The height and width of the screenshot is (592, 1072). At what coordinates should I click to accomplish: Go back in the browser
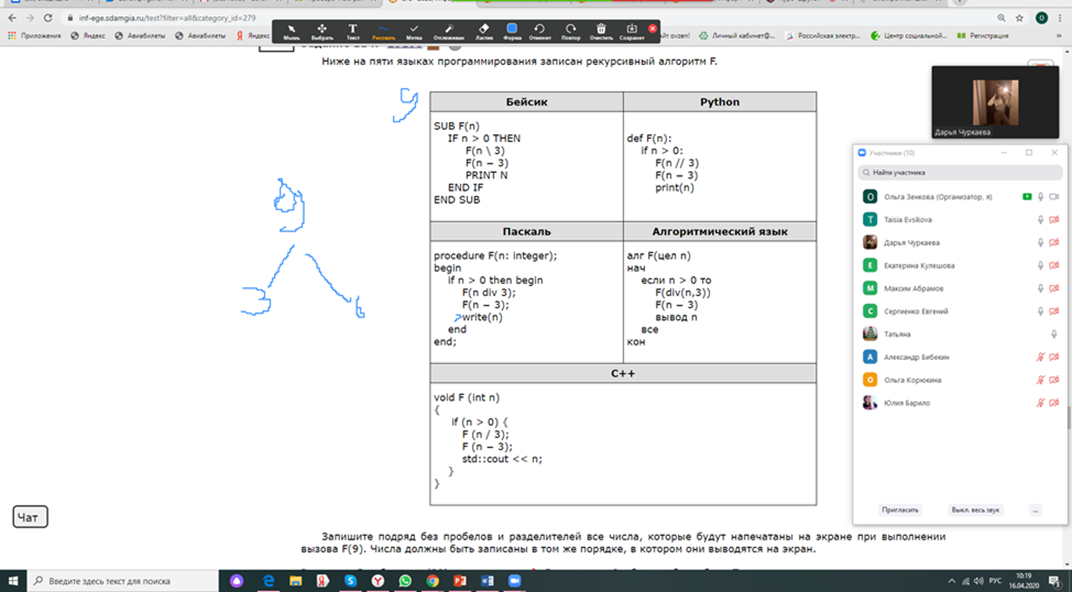click(12, 18)
